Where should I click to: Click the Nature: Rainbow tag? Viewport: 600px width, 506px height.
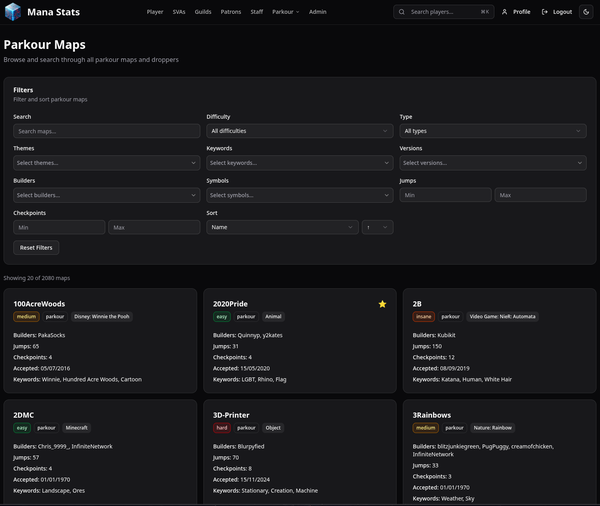pos(492,428)
